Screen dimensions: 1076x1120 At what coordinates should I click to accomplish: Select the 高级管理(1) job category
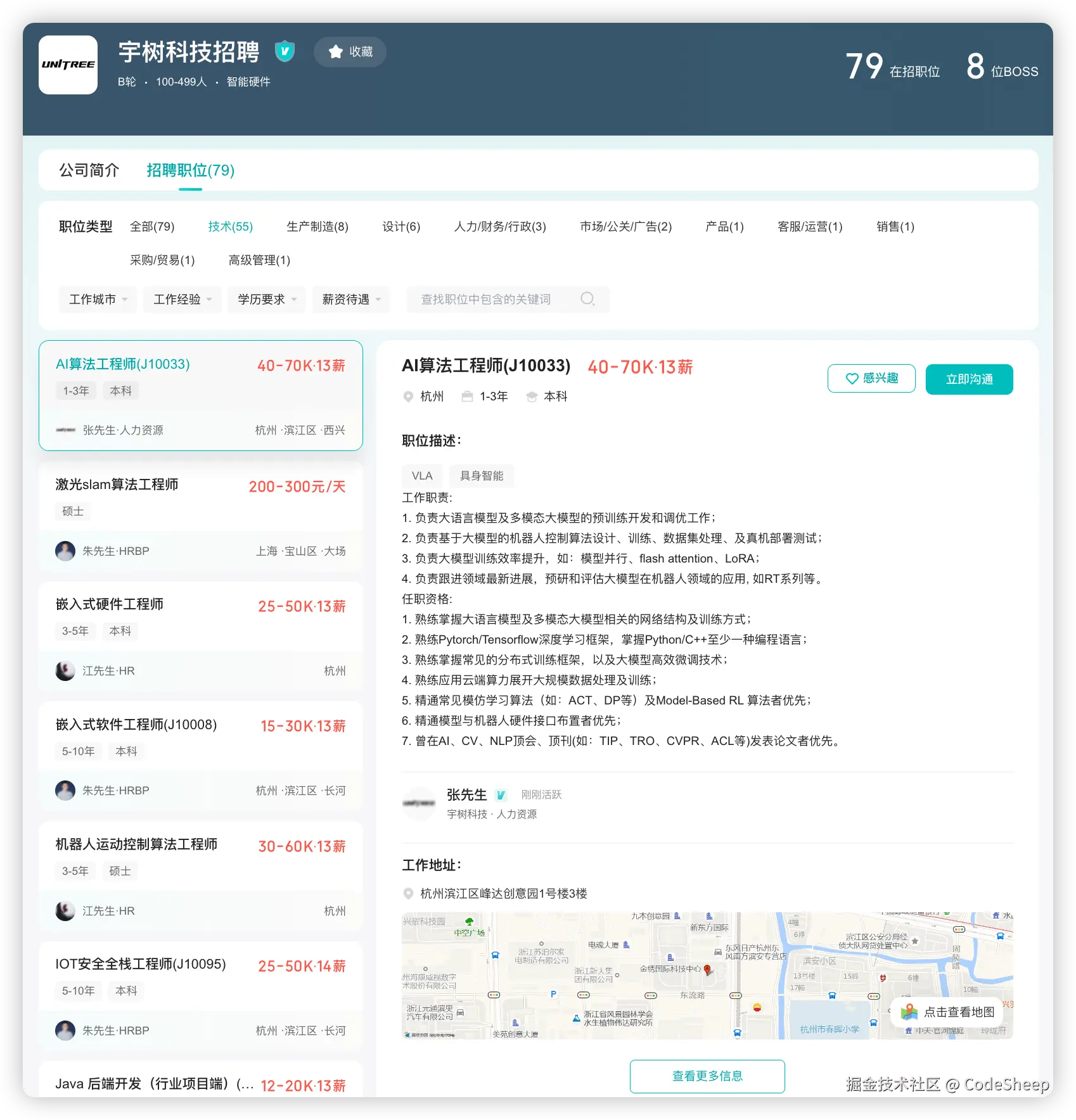point(259,260)
